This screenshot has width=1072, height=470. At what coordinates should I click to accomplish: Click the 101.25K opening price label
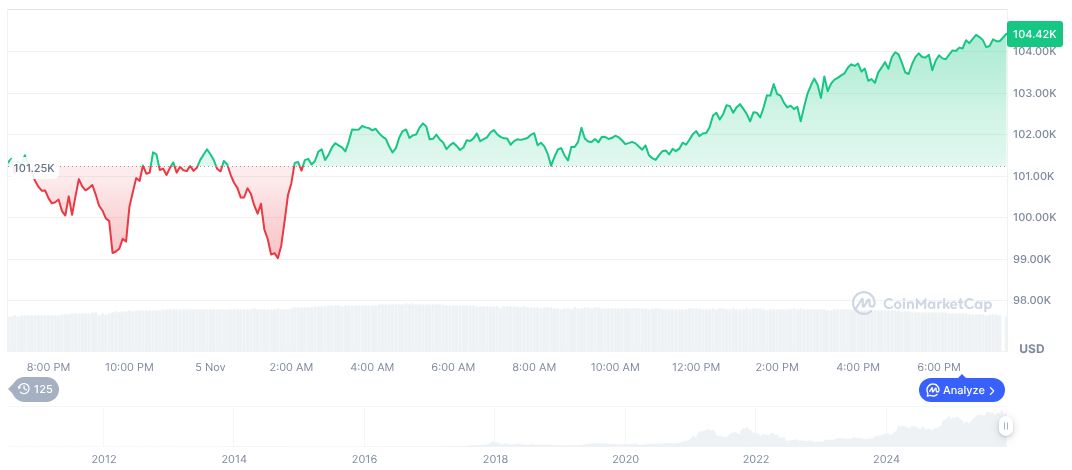point(34,168)
